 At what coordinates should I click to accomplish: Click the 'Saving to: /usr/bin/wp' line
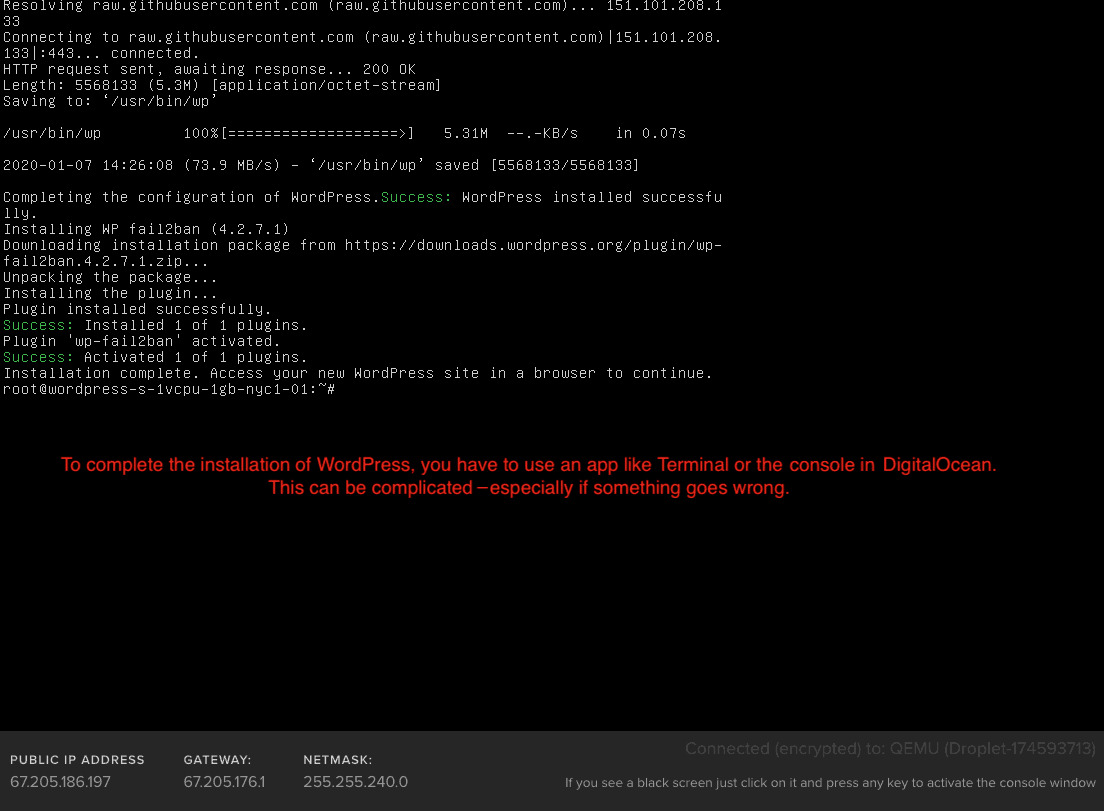tap(111, 101)
